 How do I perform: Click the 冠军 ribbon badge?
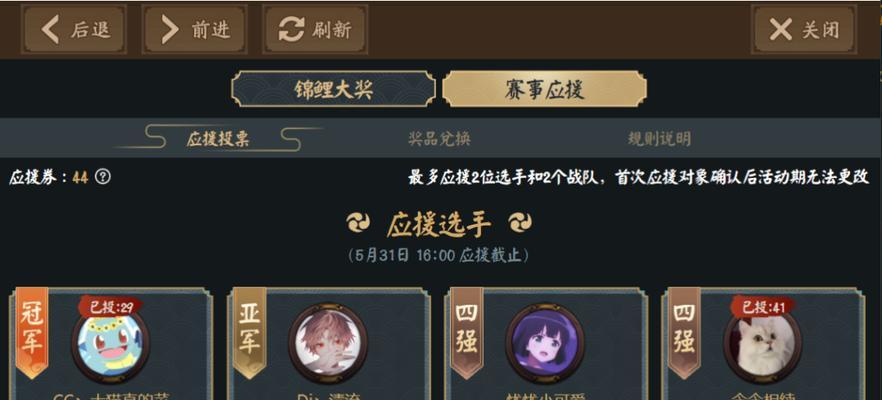(32, 332)
